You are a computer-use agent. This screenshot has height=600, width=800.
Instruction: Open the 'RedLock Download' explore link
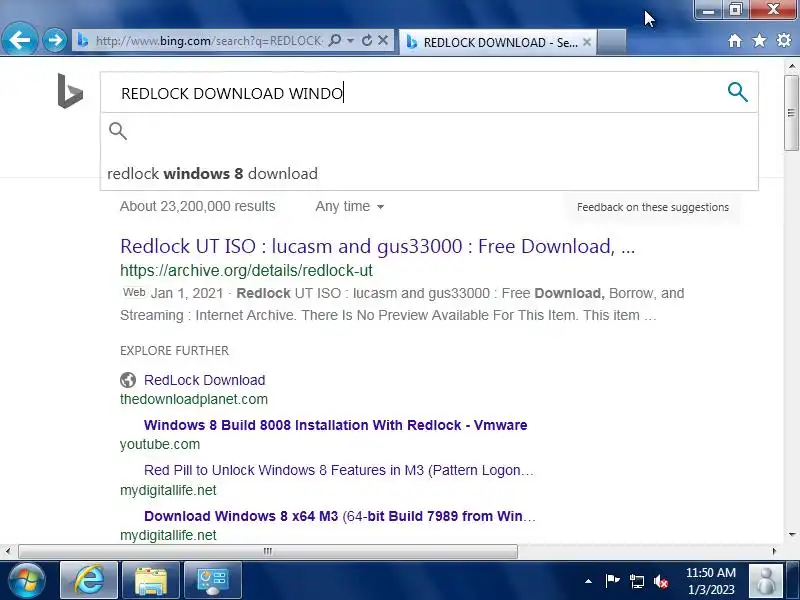(x=205, y=380)
